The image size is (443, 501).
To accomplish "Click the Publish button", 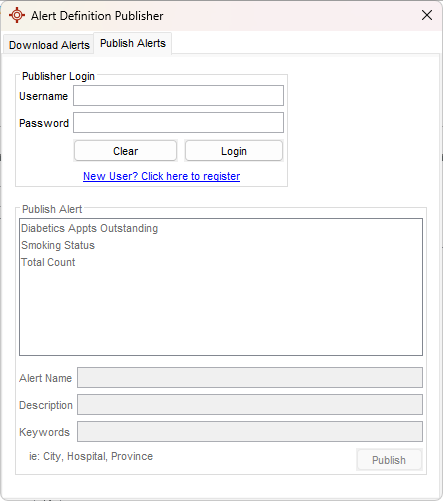I will [x=389, y=460].
